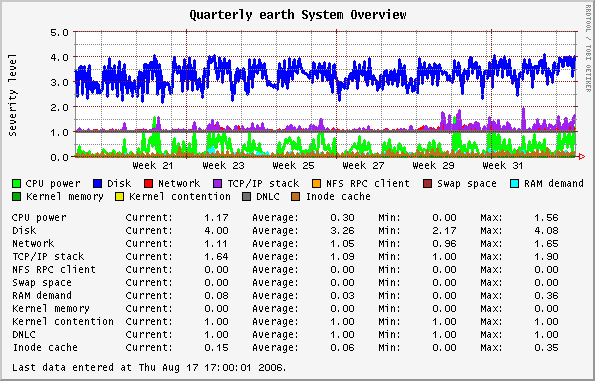Viewport: 595px width, 381px height.
Task: Click RAM demand Max value 0.36
Action: click(x=546, y=296)
